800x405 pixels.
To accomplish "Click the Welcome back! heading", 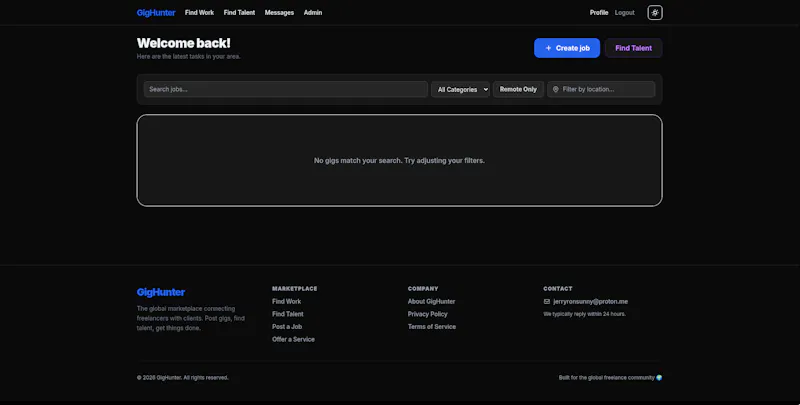I will pyautogui.click(x=184, y=43).
